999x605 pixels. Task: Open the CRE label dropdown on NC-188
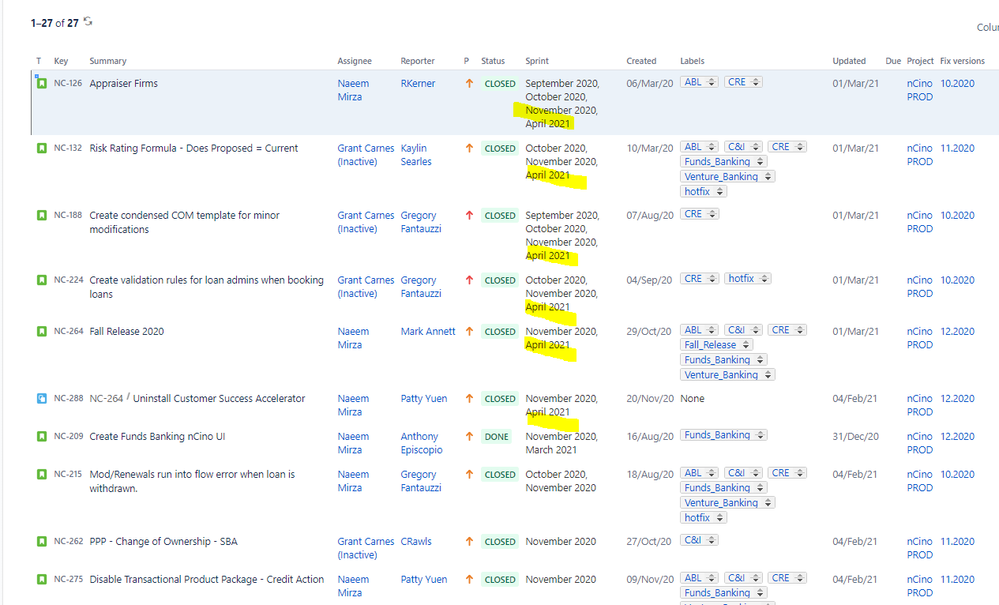click(712, 214)
